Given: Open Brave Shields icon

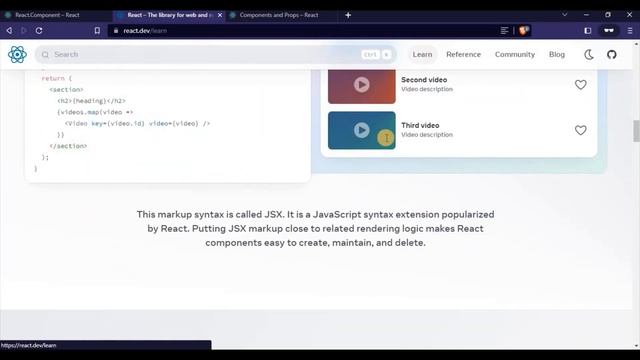Looking at the screenshot, I should point(523,31).
